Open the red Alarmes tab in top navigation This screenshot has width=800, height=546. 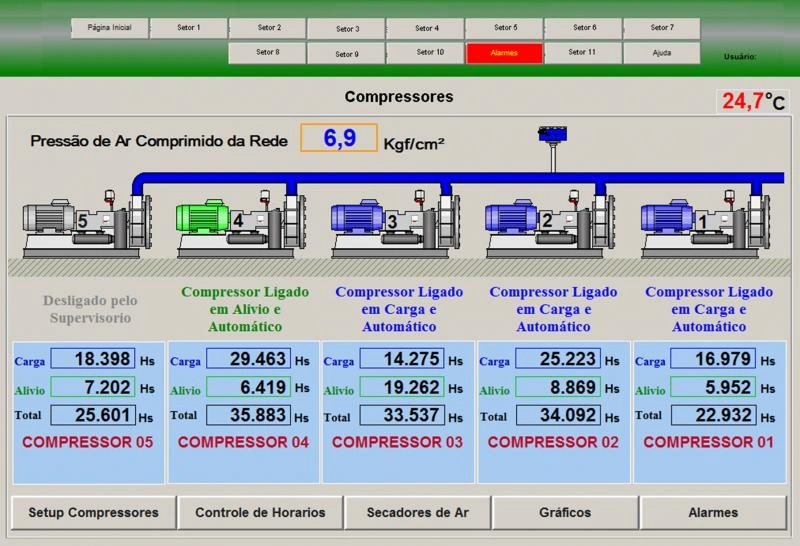click(x=504, y=53)
